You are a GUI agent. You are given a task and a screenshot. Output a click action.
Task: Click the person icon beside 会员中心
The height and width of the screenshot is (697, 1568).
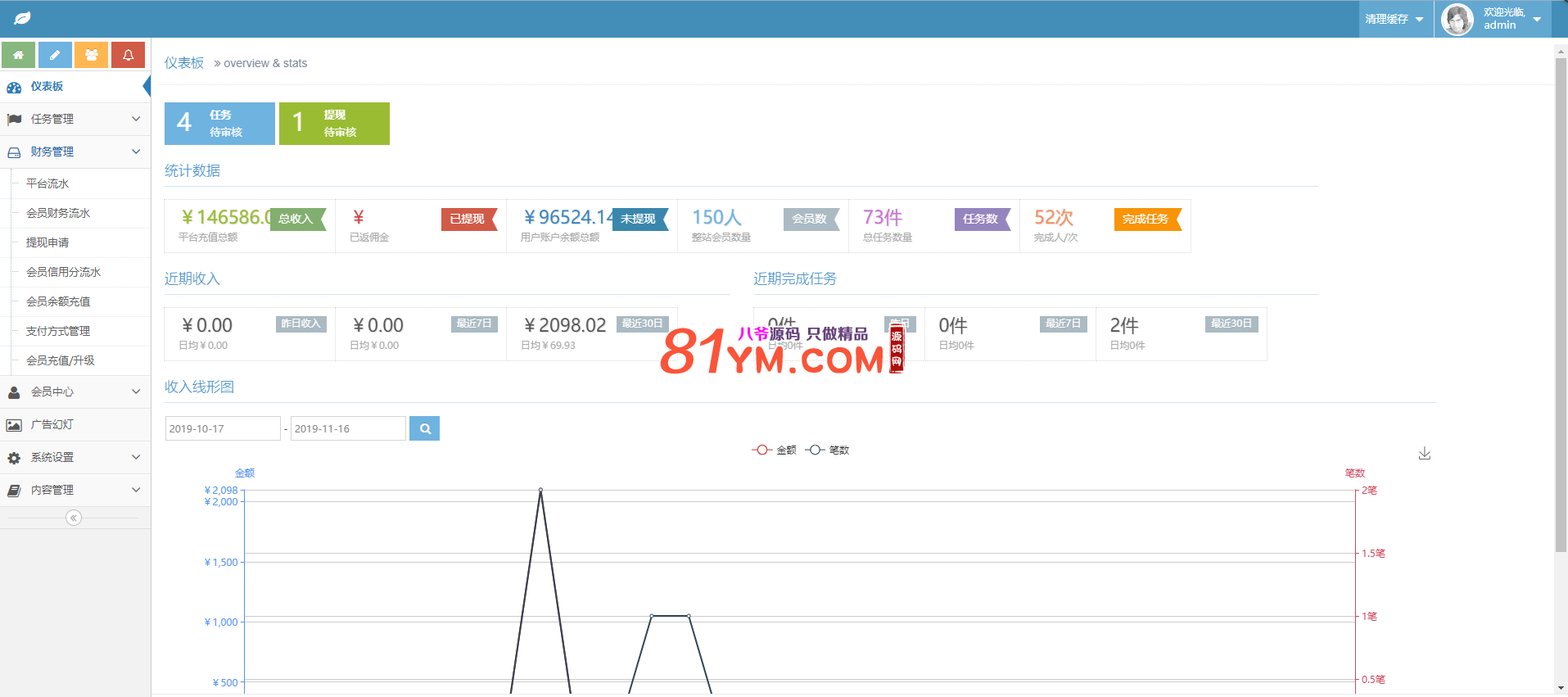pos(14,392)
